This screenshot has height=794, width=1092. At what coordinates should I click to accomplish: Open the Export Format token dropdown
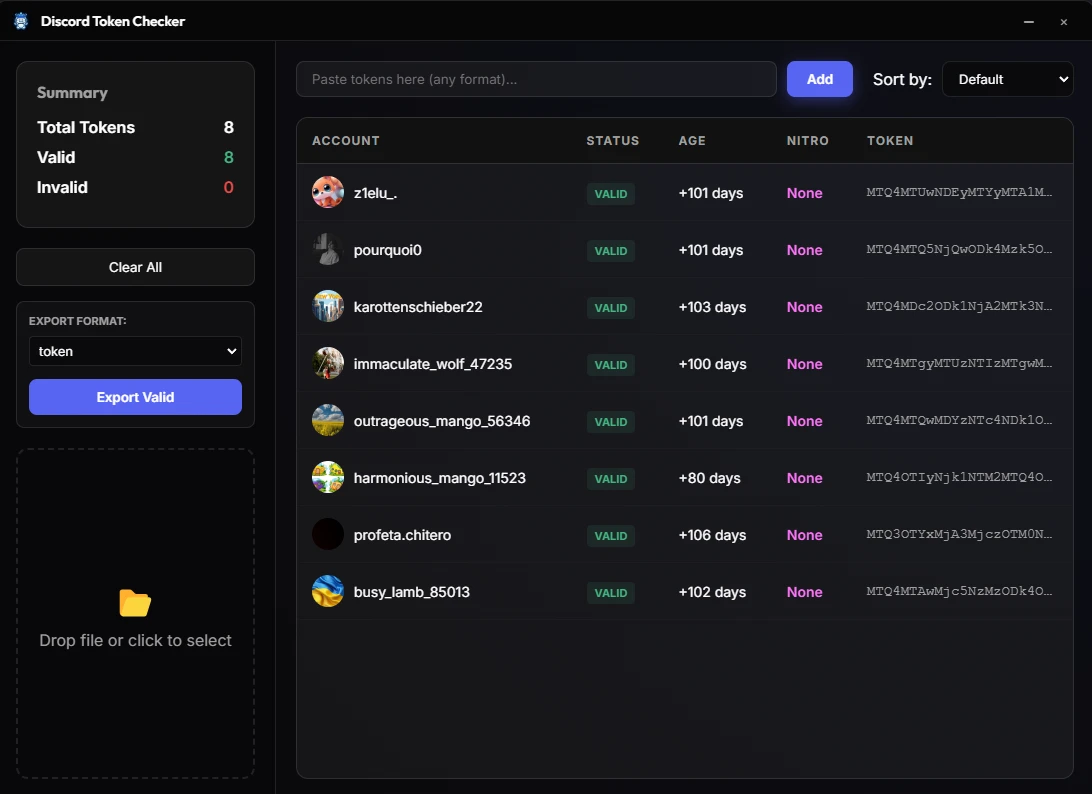pos(135,351)
